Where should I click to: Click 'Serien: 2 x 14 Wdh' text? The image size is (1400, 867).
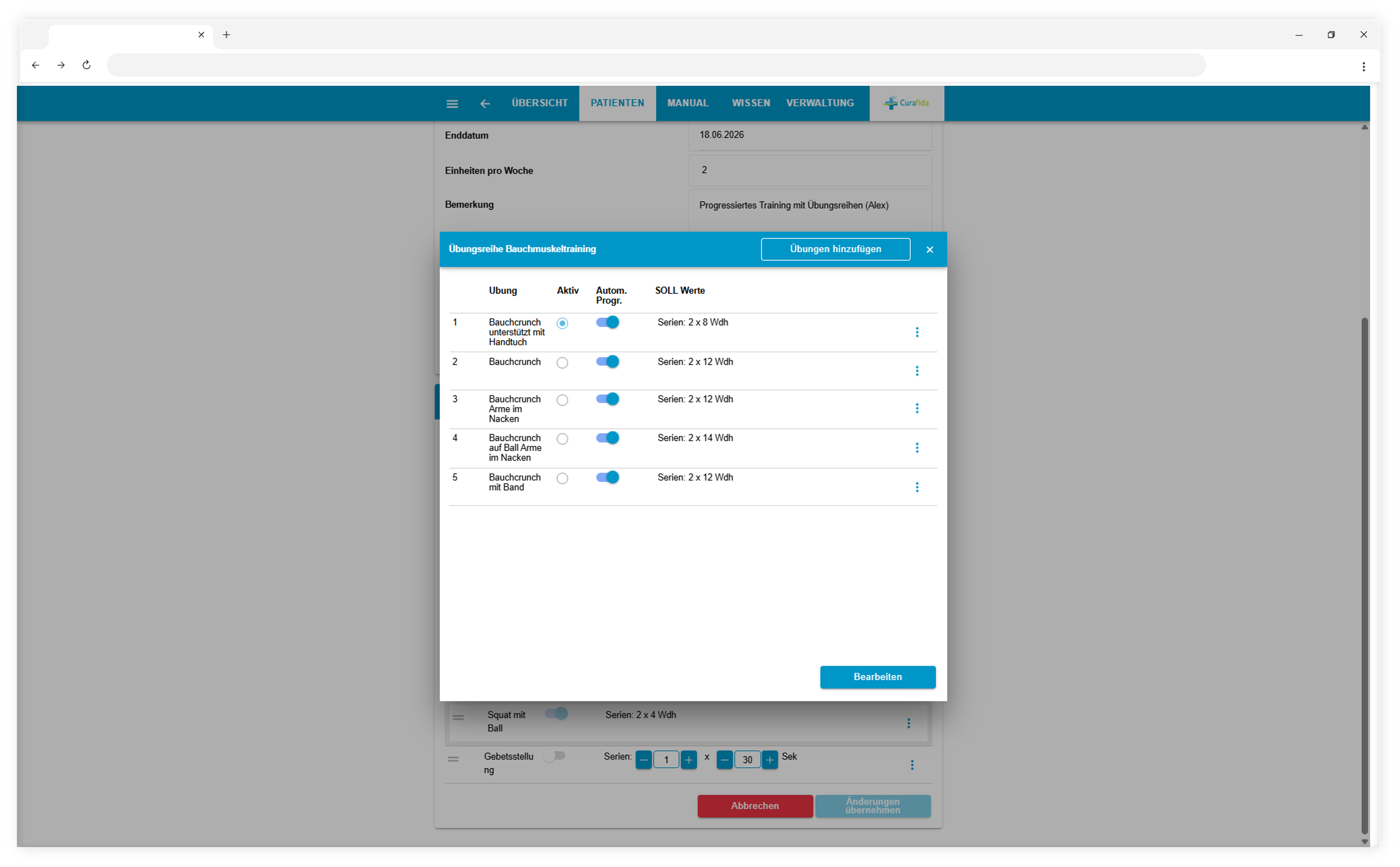695,438
